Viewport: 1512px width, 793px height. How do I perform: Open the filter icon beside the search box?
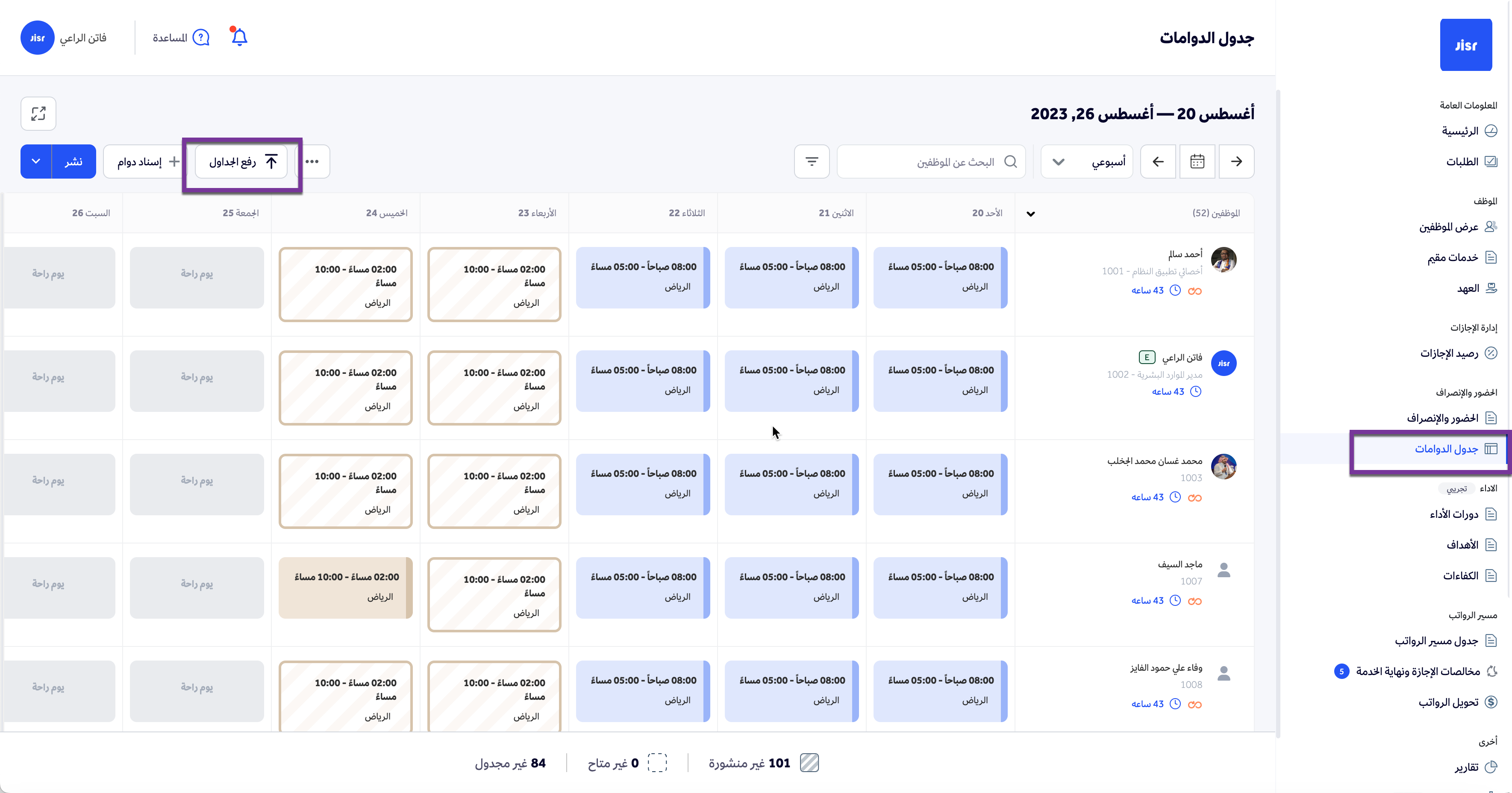(x=811, y=162)
